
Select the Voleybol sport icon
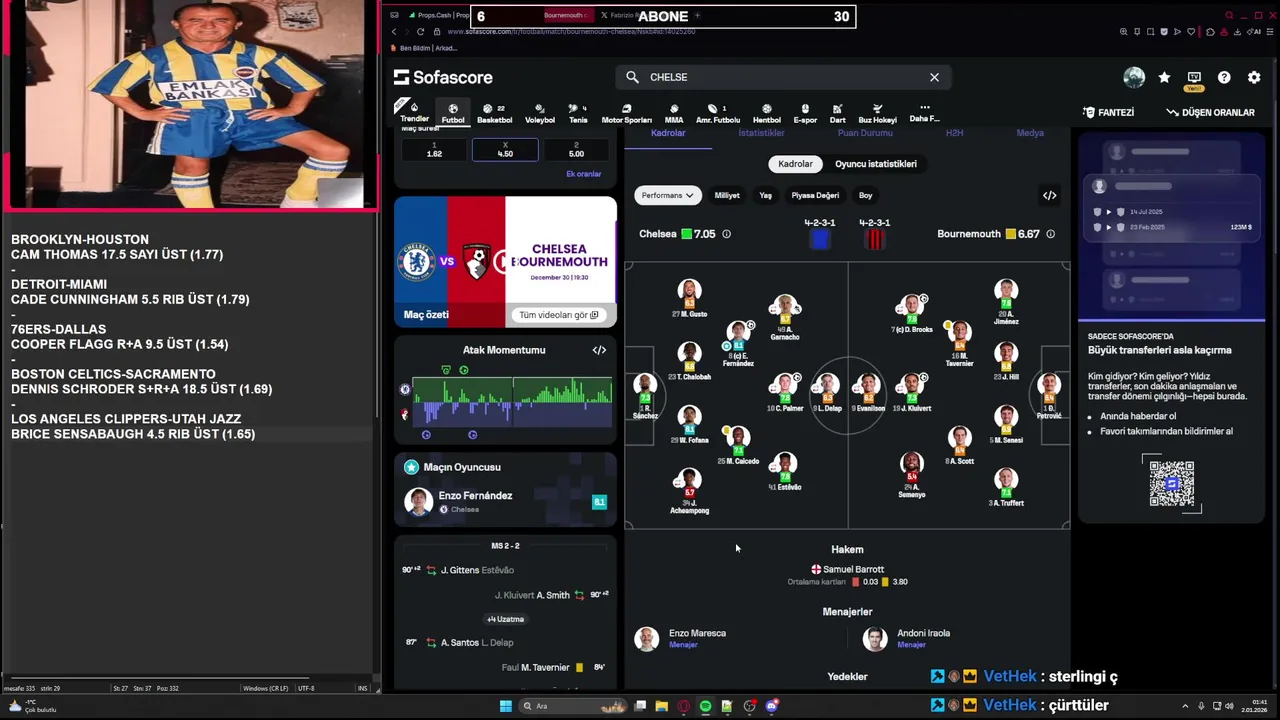click(x=540, y=113)
